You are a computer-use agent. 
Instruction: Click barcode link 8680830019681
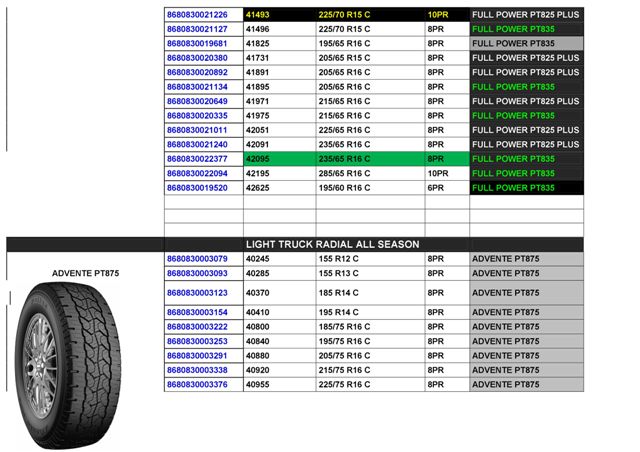click(x=197, y=43)
